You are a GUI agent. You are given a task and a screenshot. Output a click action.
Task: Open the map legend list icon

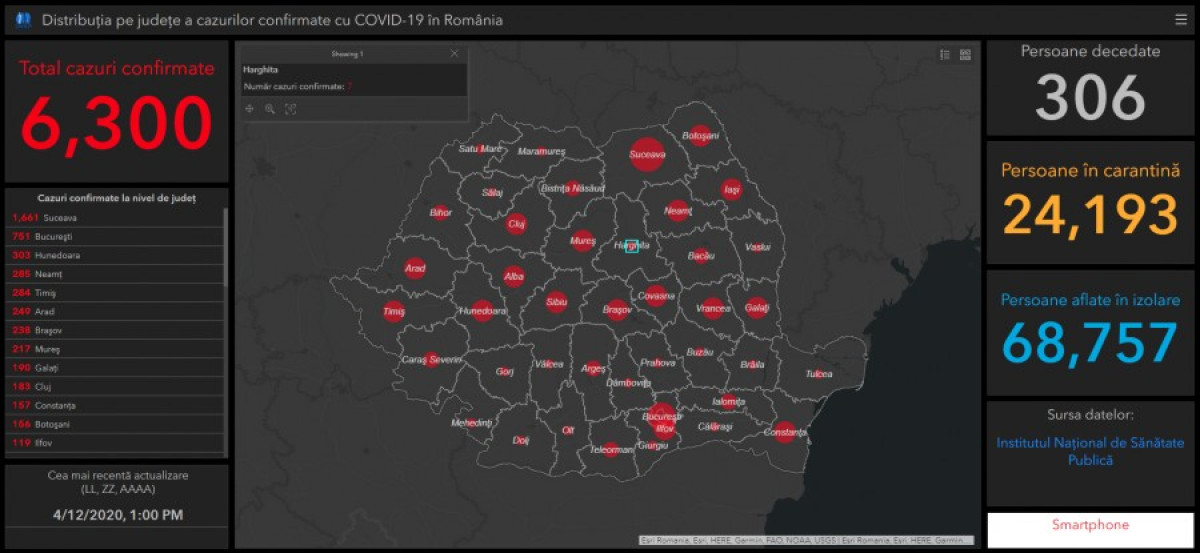(945, 55)
